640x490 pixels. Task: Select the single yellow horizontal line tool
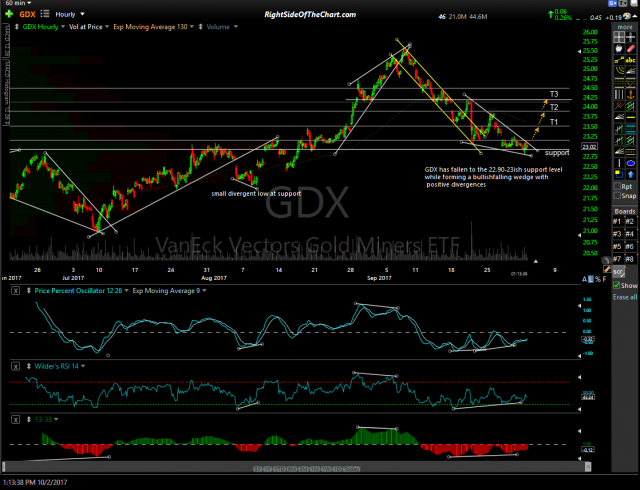coord(631,117)
